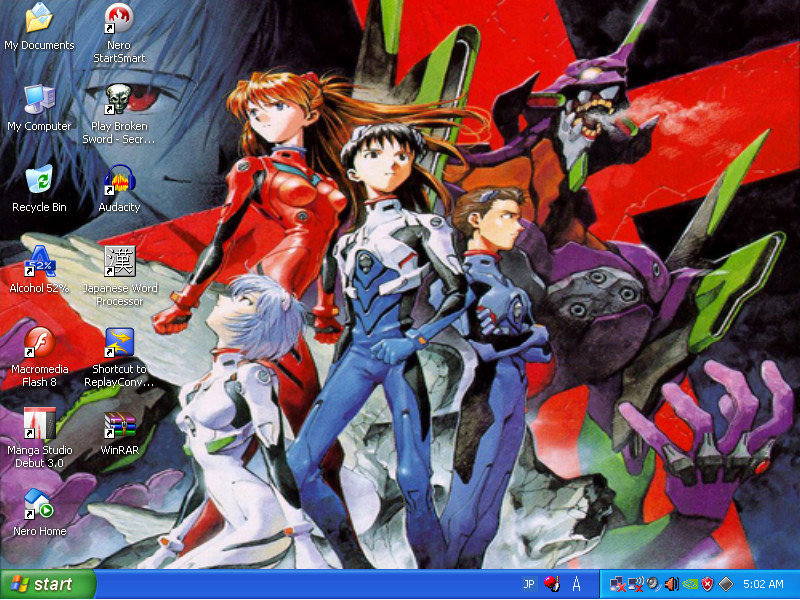Click the disconnected wireless network tray icon

click(x=636, y=584)
